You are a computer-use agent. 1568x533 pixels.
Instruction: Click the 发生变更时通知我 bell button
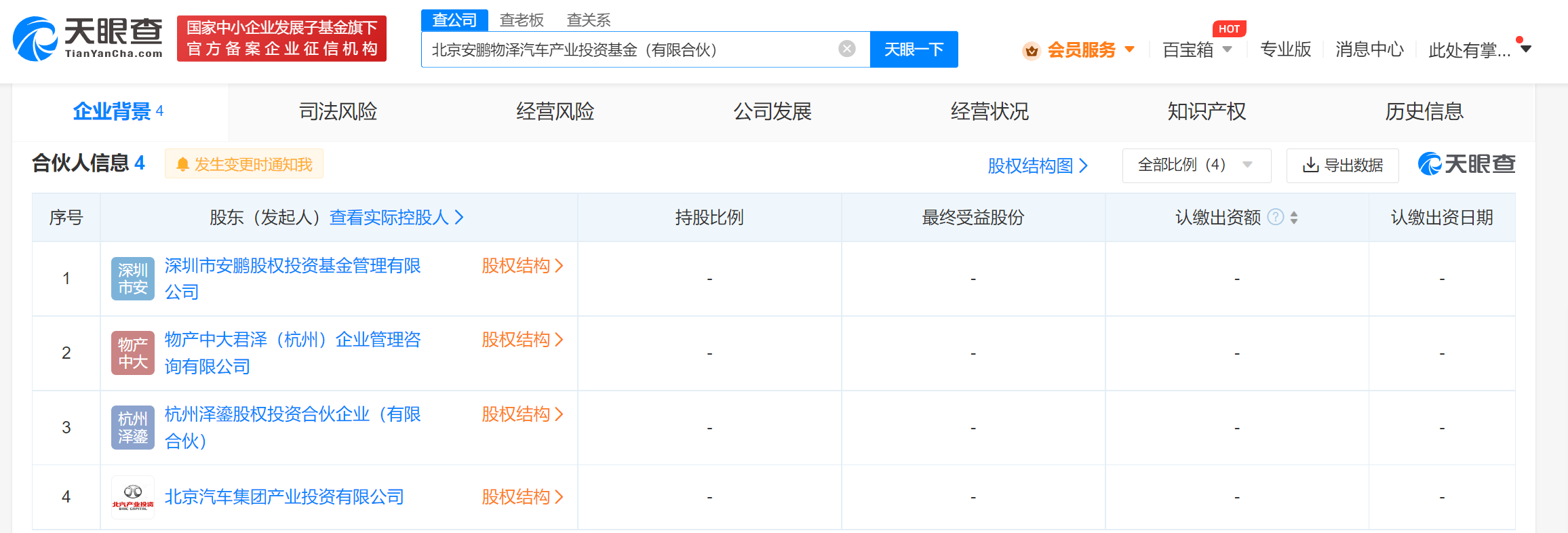click(x=244, y=164)
